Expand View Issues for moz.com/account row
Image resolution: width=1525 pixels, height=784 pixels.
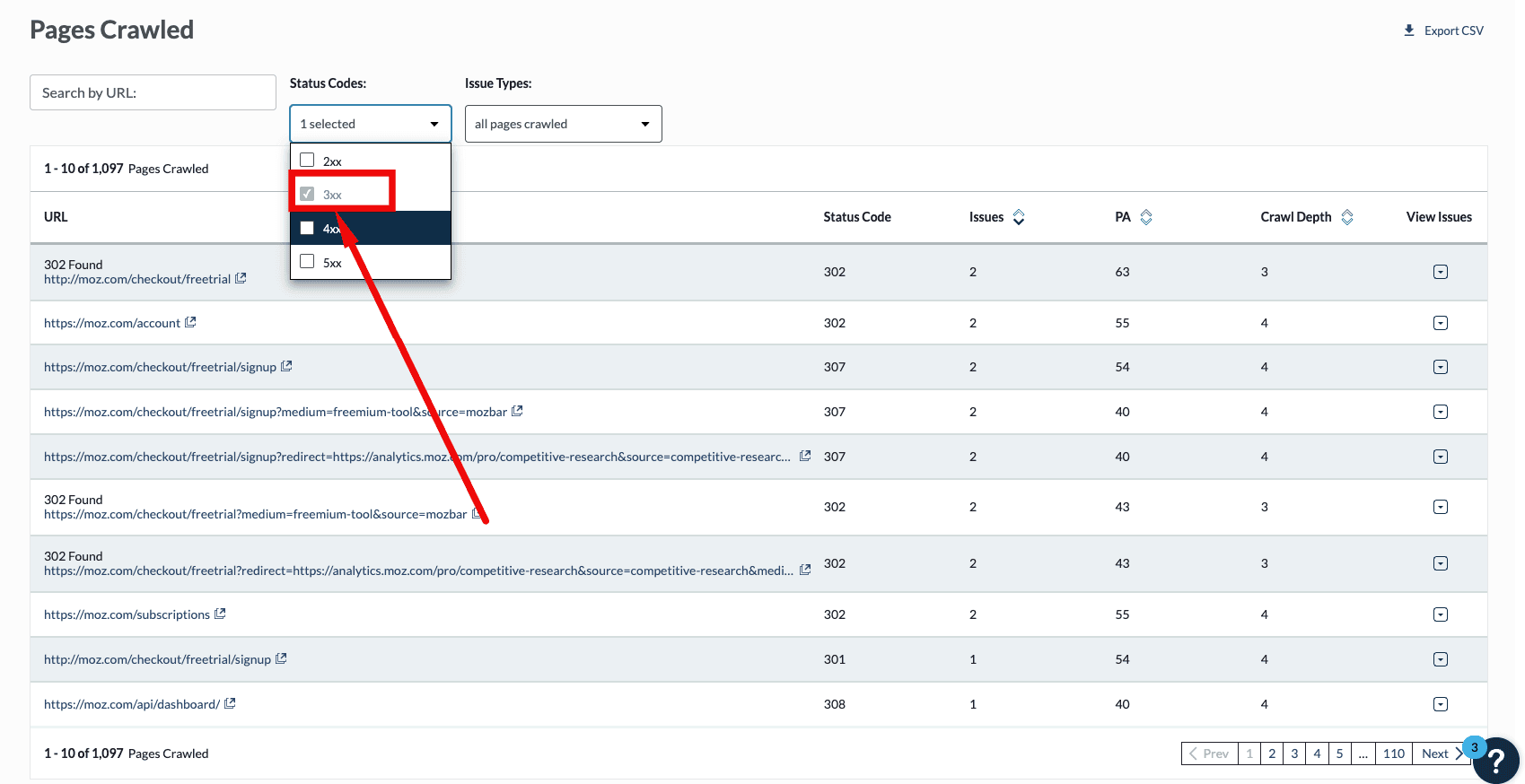pos(1440,323)
